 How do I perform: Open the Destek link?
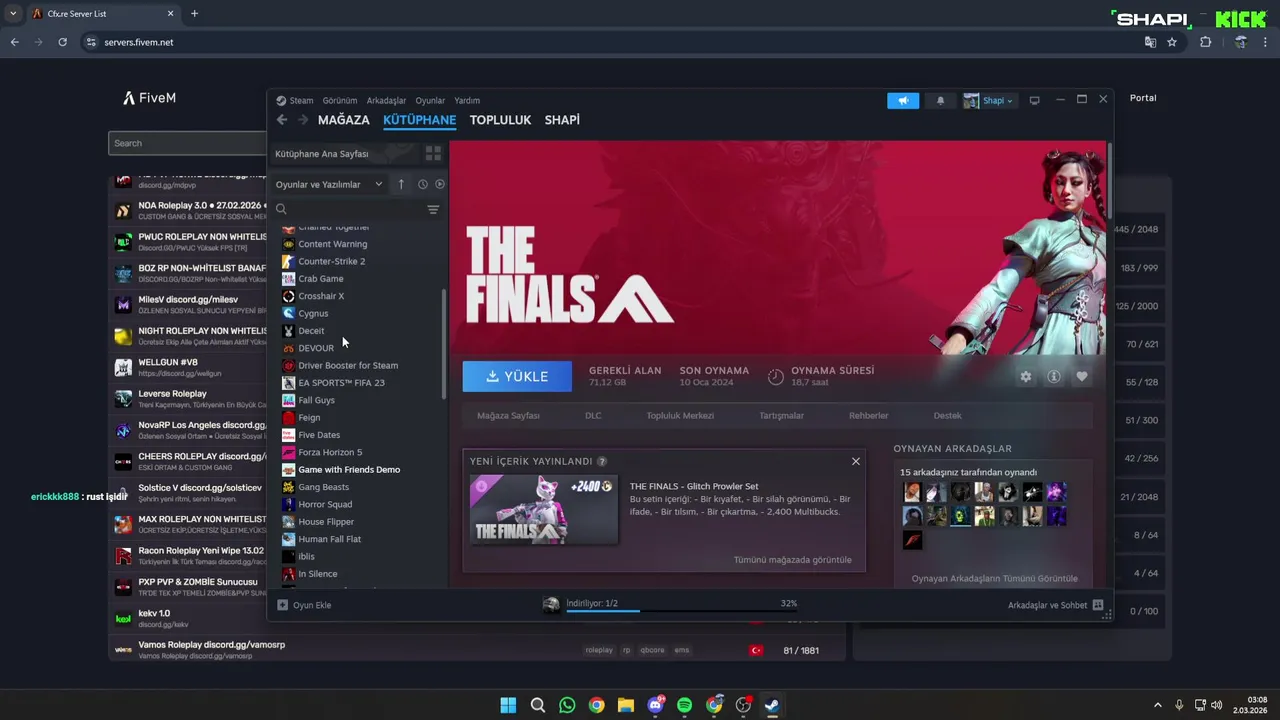(947, 415)
